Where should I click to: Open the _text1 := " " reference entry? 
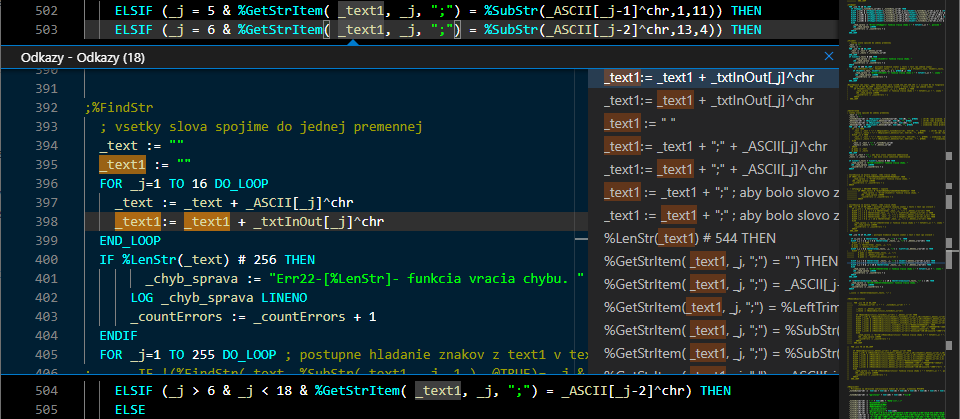click(x=640, y=123)
